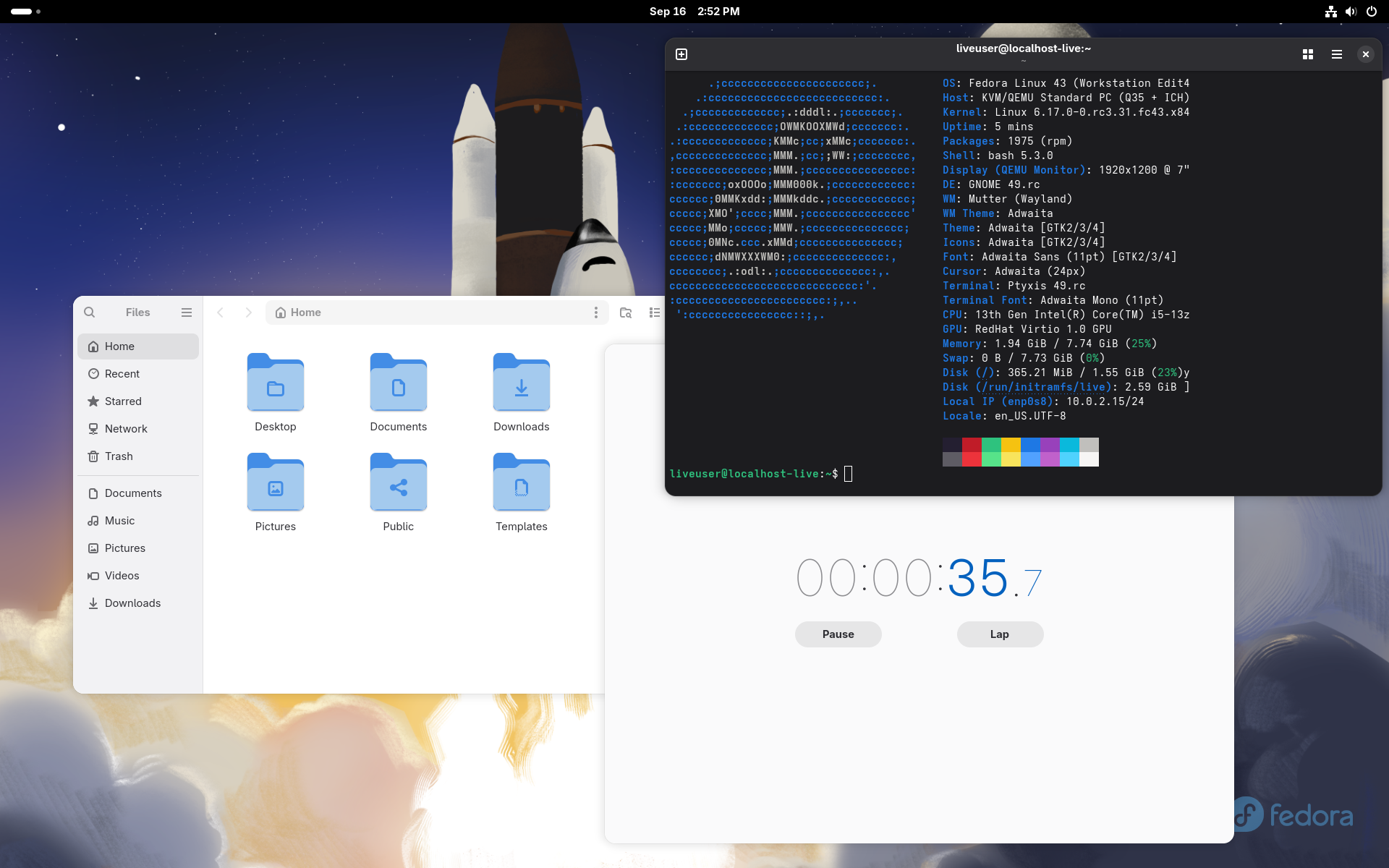Click the power icon in top bar
Viewport: 1389px width, 868px height.
coord(1372,12)
